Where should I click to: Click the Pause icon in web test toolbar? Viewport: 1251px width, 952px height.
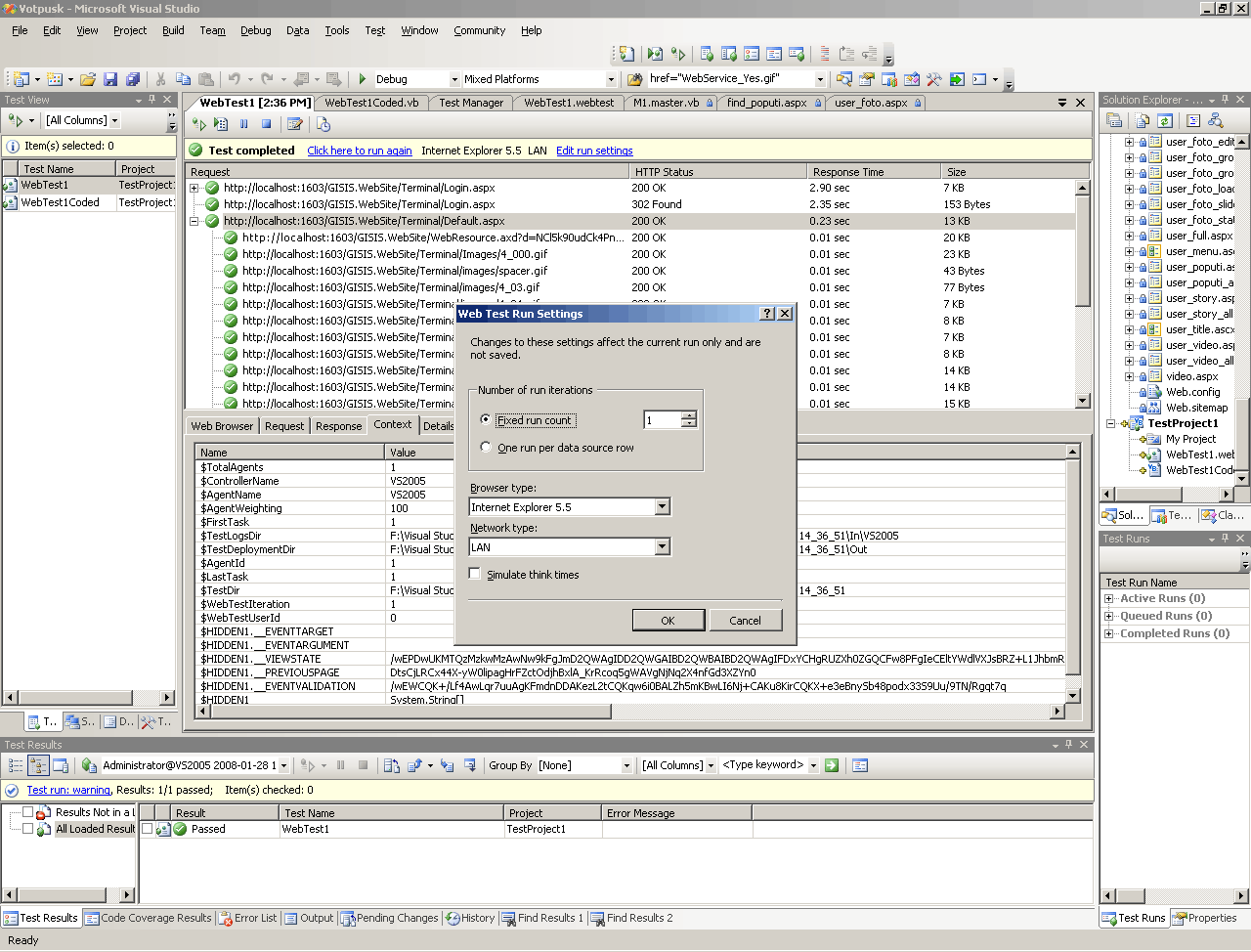point(244,124)
